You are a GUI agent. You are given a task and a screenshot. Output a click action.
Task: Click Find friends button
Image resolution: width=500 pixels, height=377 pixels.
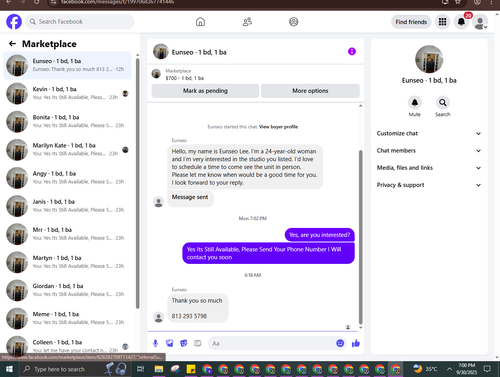[411, 22]
